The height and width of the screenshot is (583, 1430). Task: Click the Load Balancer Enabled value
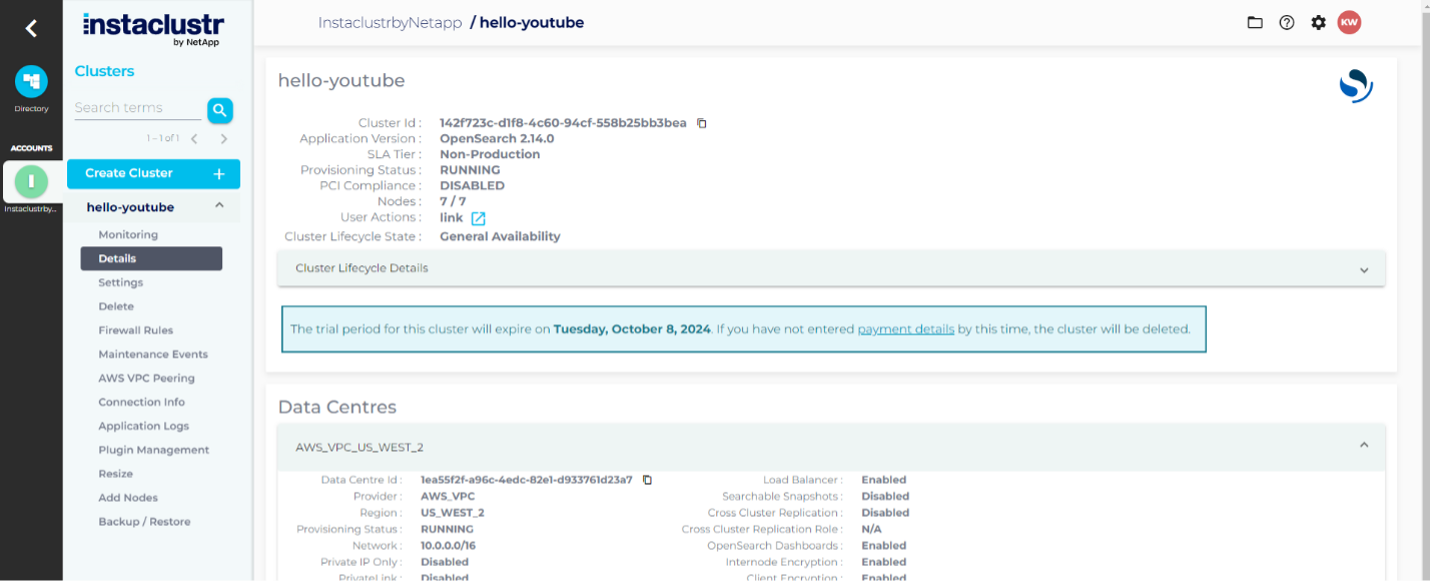pos(884,480)
